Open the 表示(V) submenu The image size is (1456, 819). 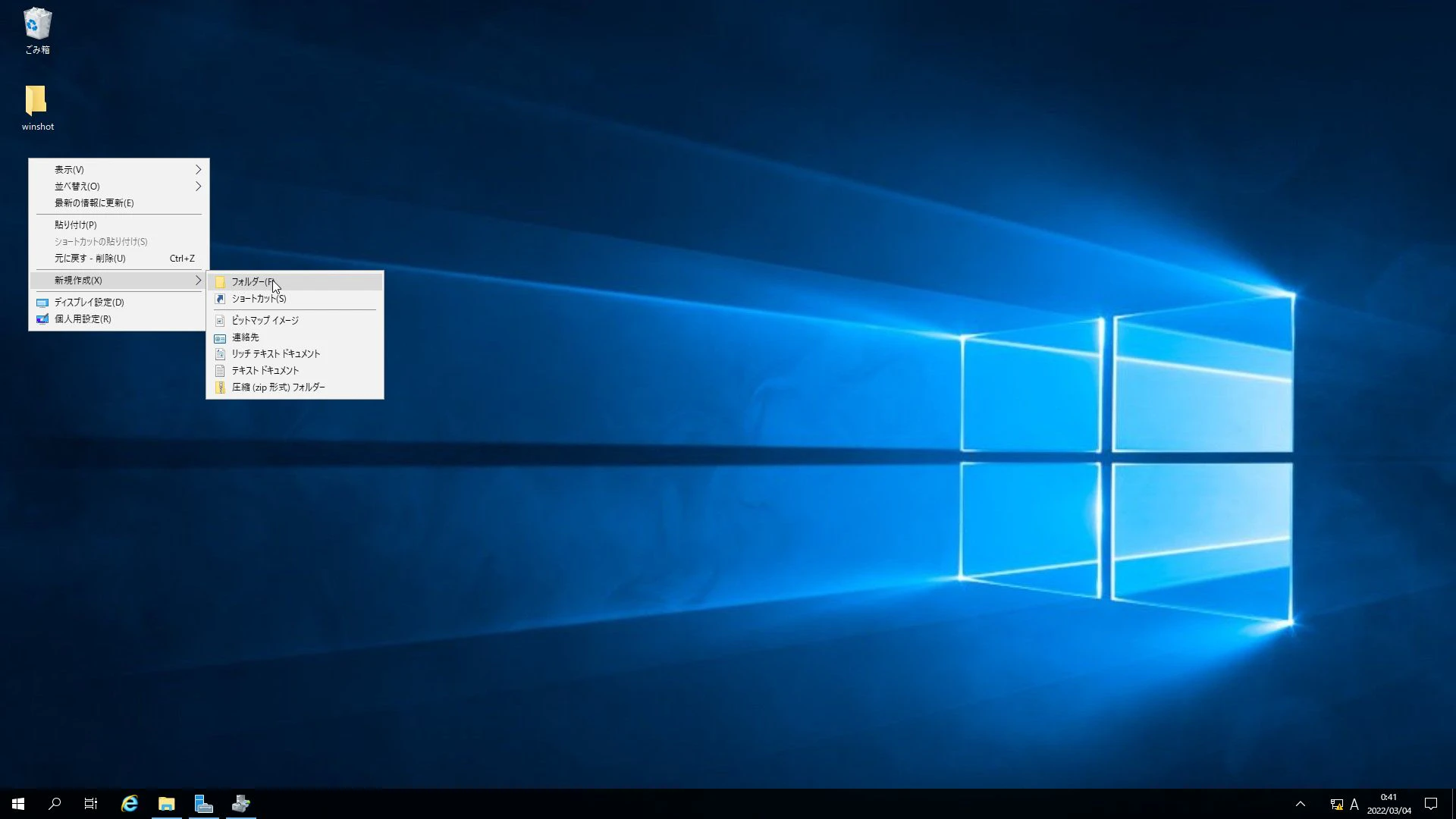(119, 170)
